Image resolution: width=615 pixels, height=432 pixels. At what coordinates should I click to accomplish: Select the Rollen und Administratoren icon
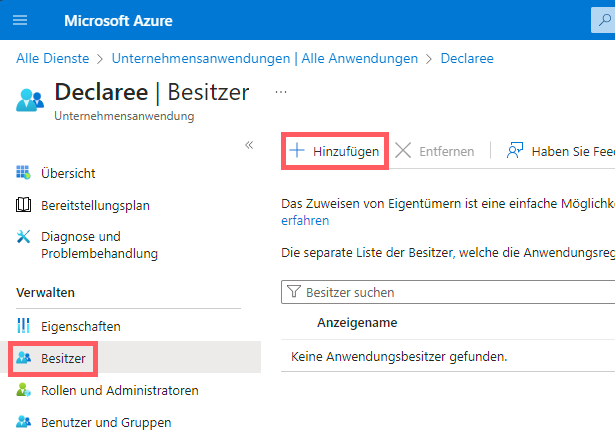click(x=25, y=390)
